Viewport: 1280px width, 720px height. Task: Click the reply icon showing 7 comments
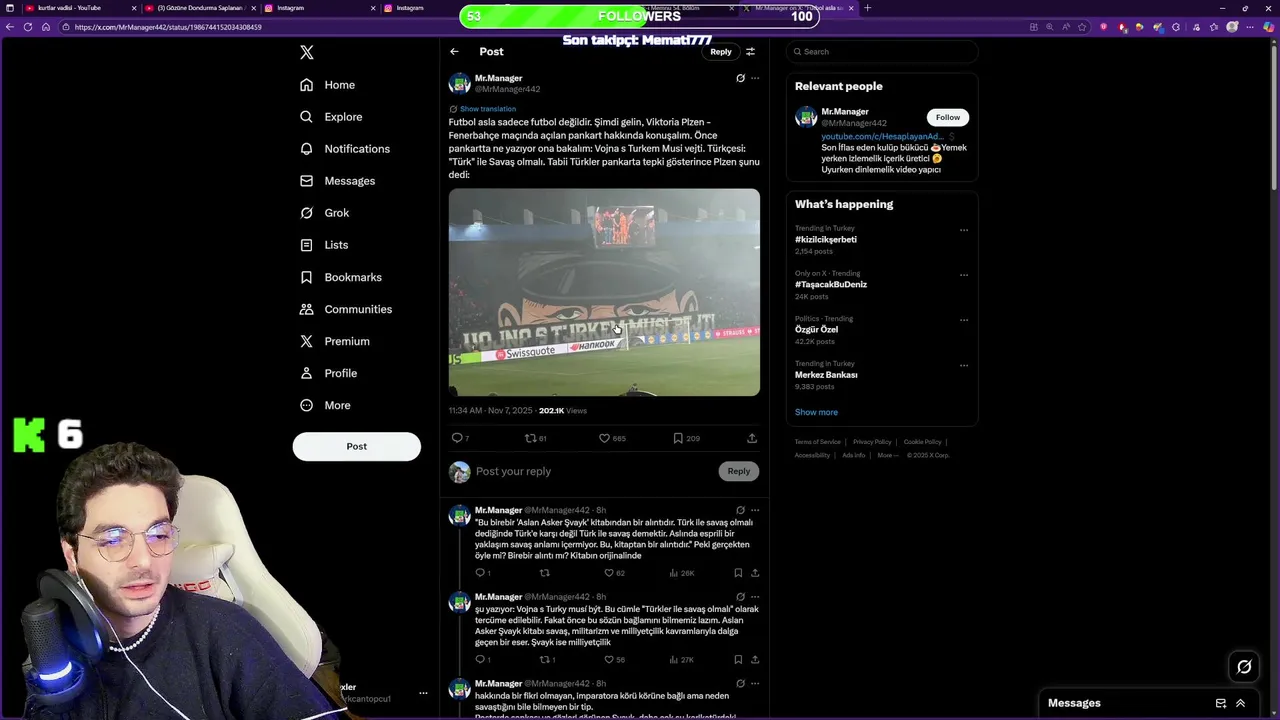point(460,438)
